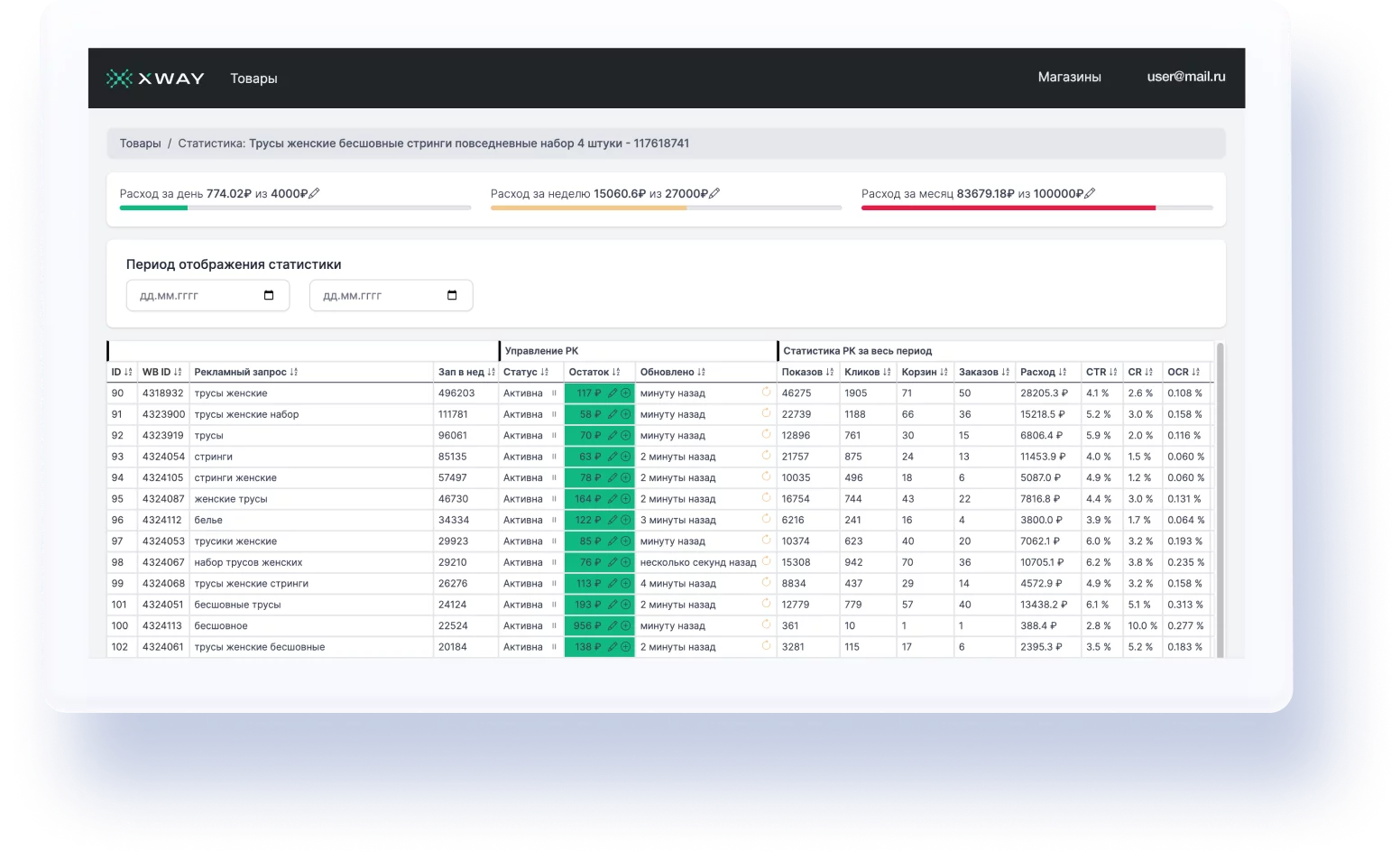Viewport: 1400px width, 860px height.
Task: Refresh the 'трусы женские набор' row
Action: [x=766, y=413]
